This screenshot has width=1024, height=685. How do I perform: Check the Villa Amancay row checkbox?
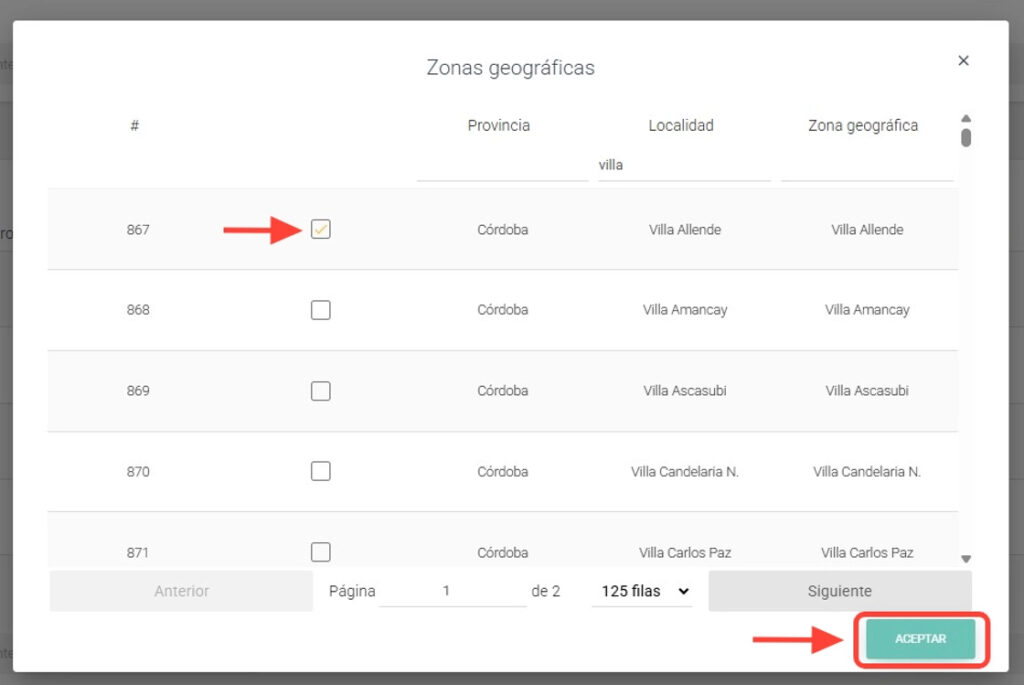320,310
